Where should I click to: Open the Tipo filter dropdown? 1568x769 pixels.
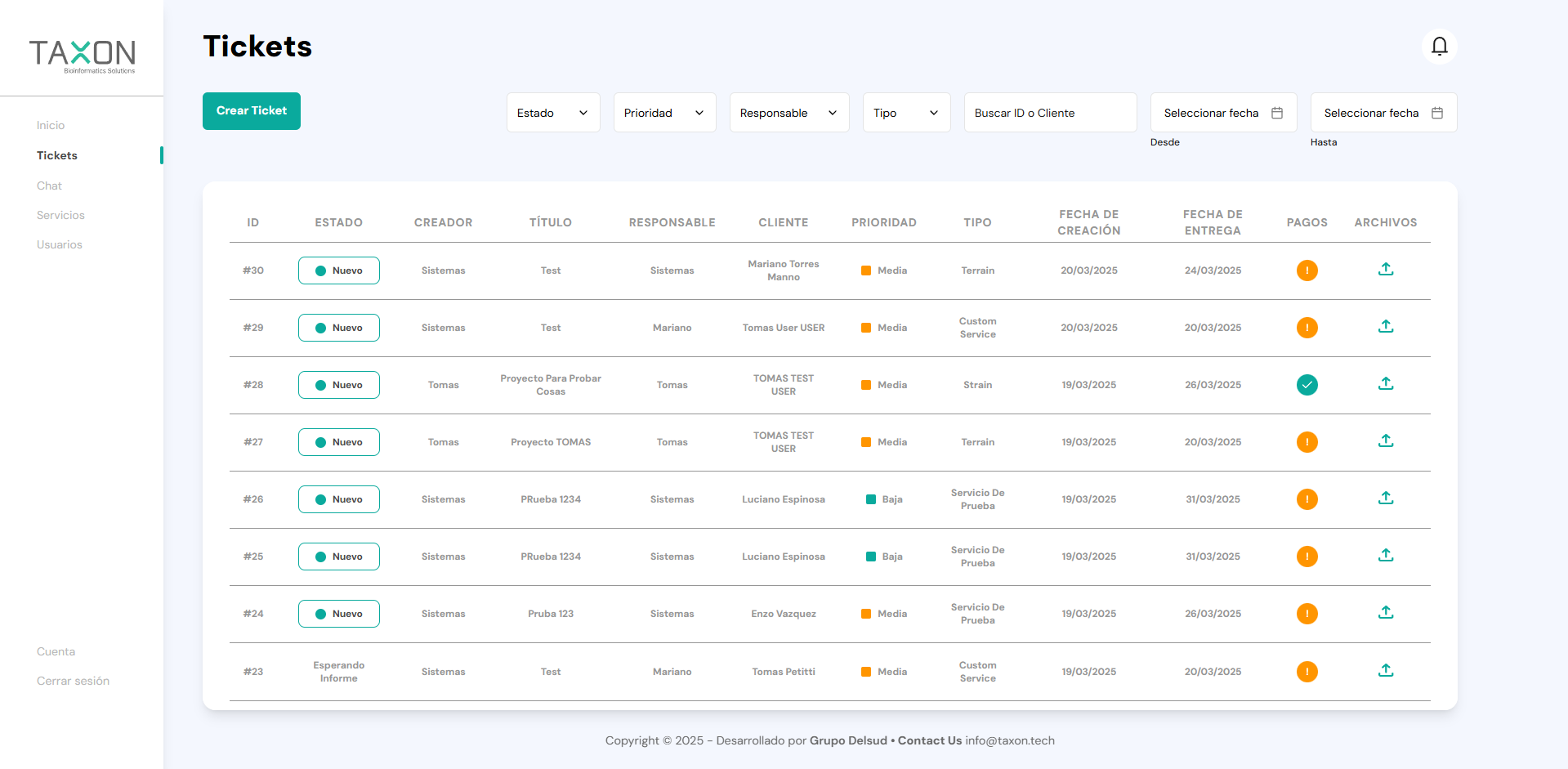[906, 113]
